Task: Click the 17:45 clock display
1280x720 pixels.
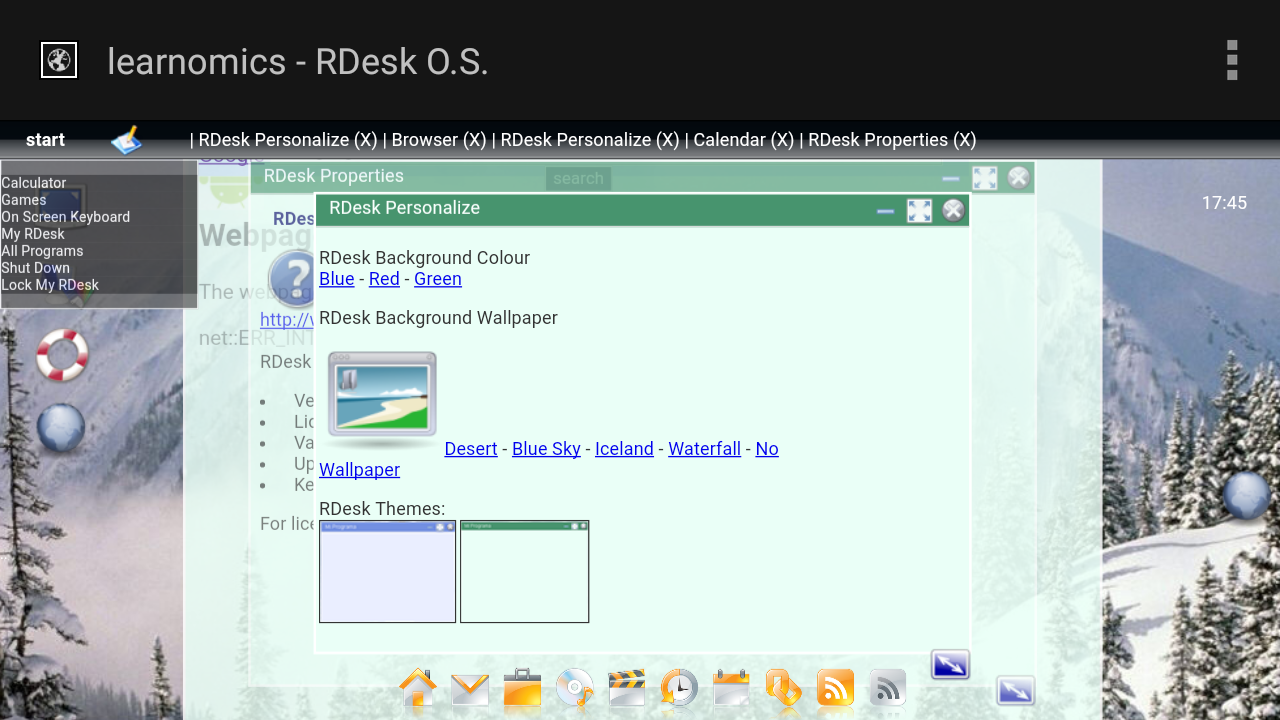Action: 1224,203
